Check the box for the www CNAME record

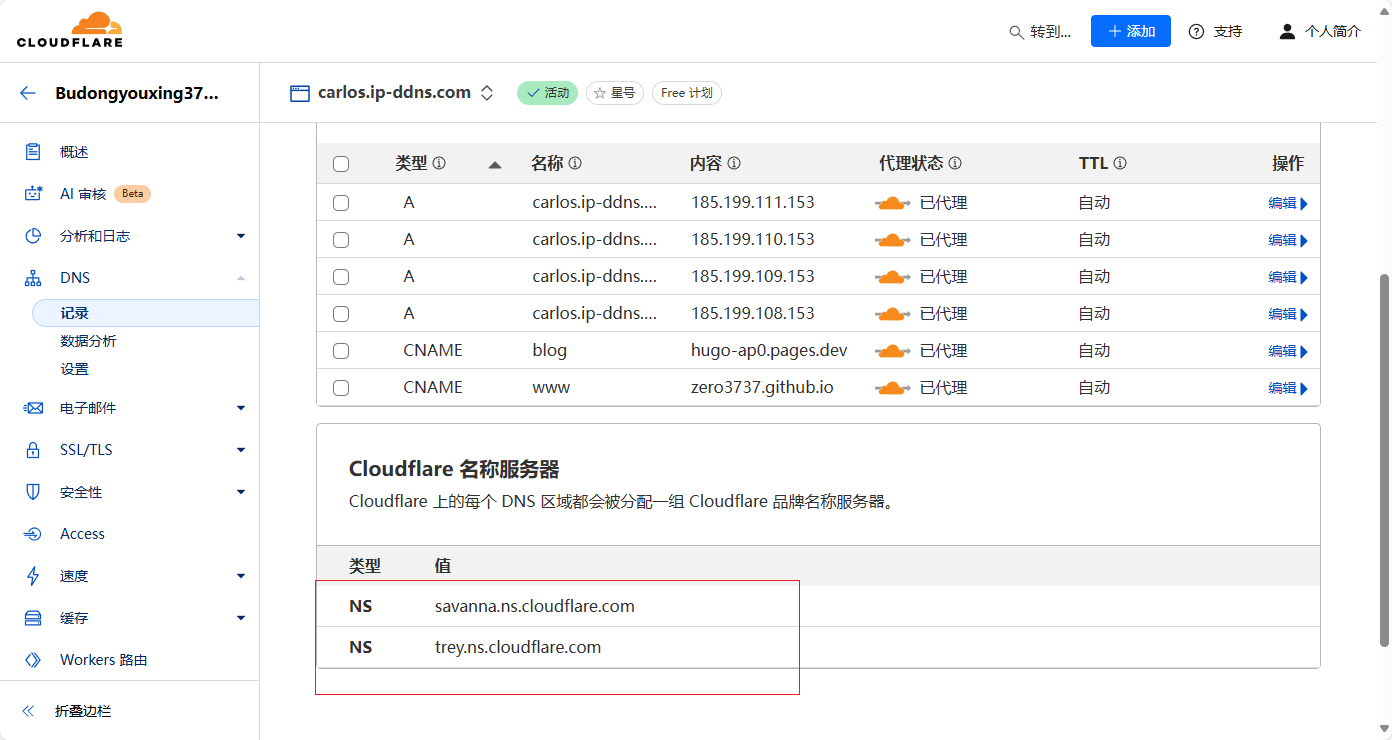(341, 388)
